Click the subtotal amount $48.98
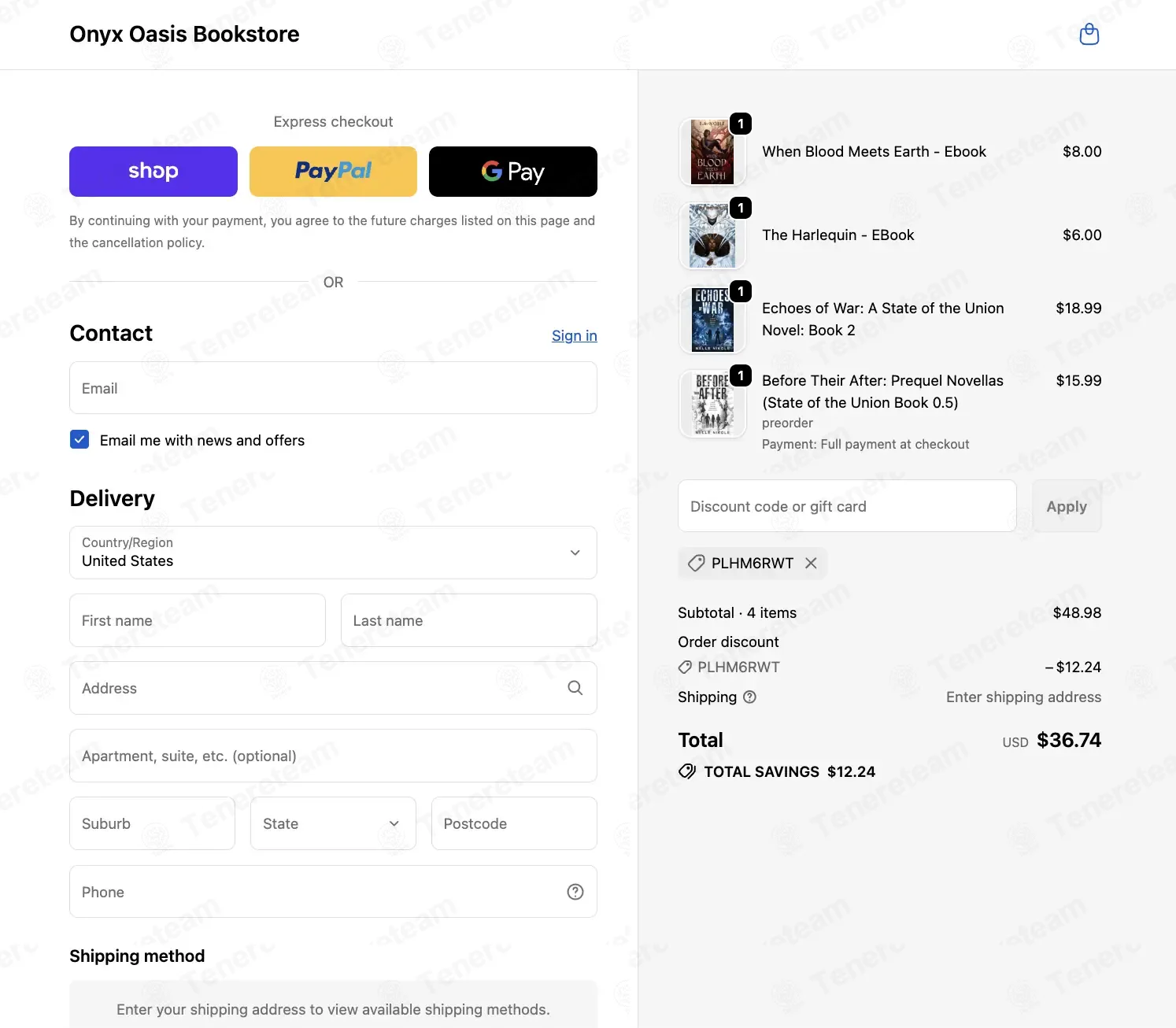Screen dimensions: 1176x1028 tap(1077, 613)
